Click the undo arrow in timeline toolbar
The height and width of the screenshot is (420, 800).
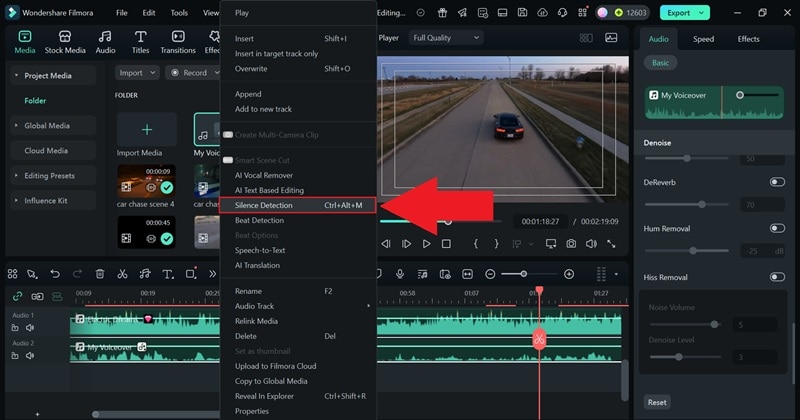(55, 274)
